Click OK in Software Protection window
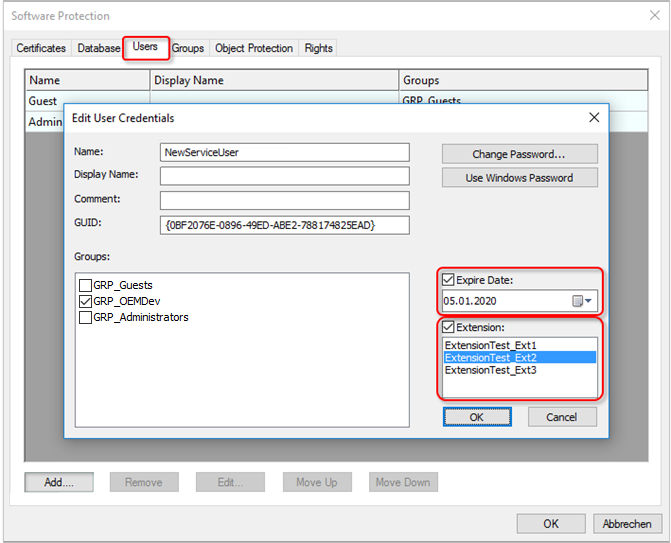The height and width of the screenshot is (543, 671). [551, 524]
